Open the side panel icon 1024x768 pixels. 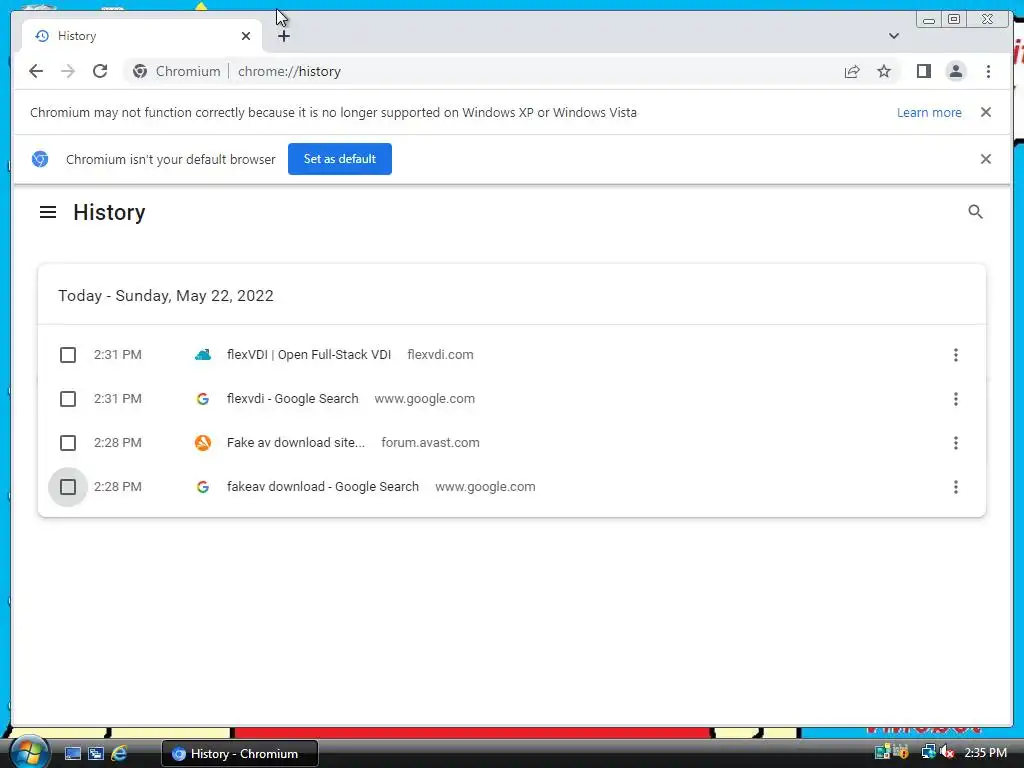(x=923, y=71)
